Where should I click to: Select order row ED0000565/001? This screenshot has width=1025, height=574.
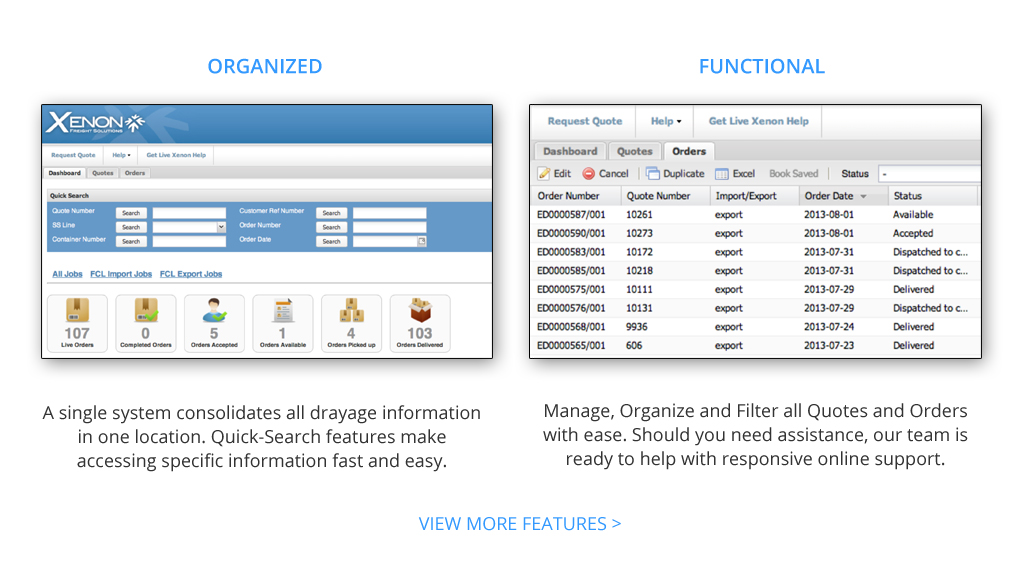tap(755, 345)
